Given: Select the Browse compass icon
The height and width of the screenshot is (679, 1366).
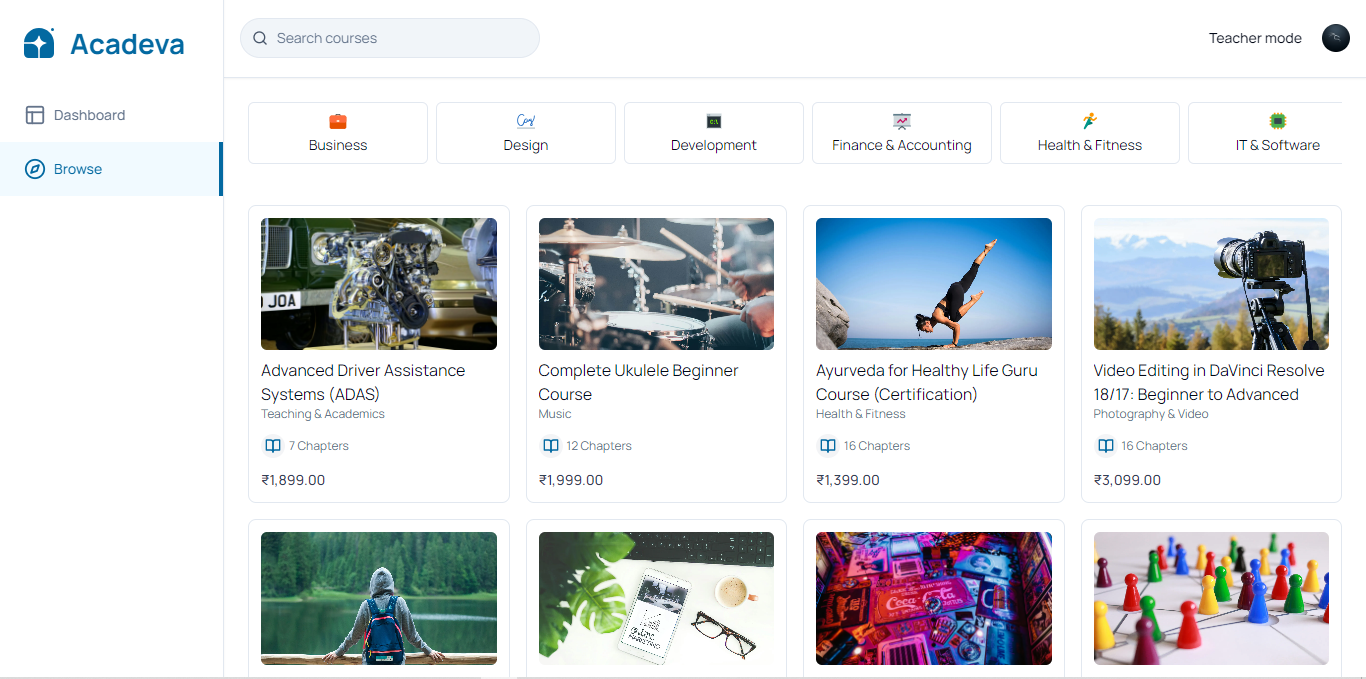Looking at the screenshot, I should pyautogui.click(x=35, y=169).
